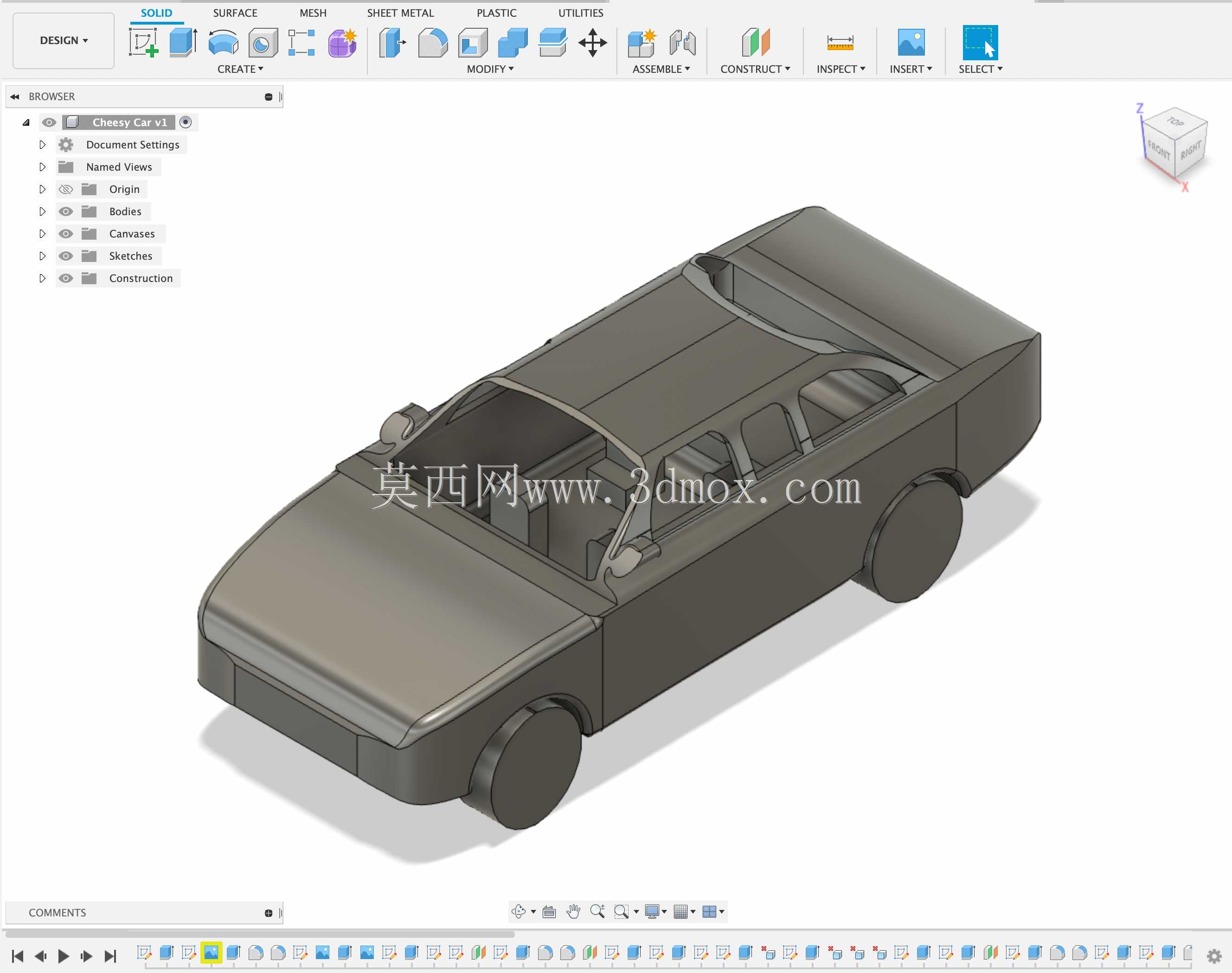Open the MODIFY dropdown menu

point(490,69)
